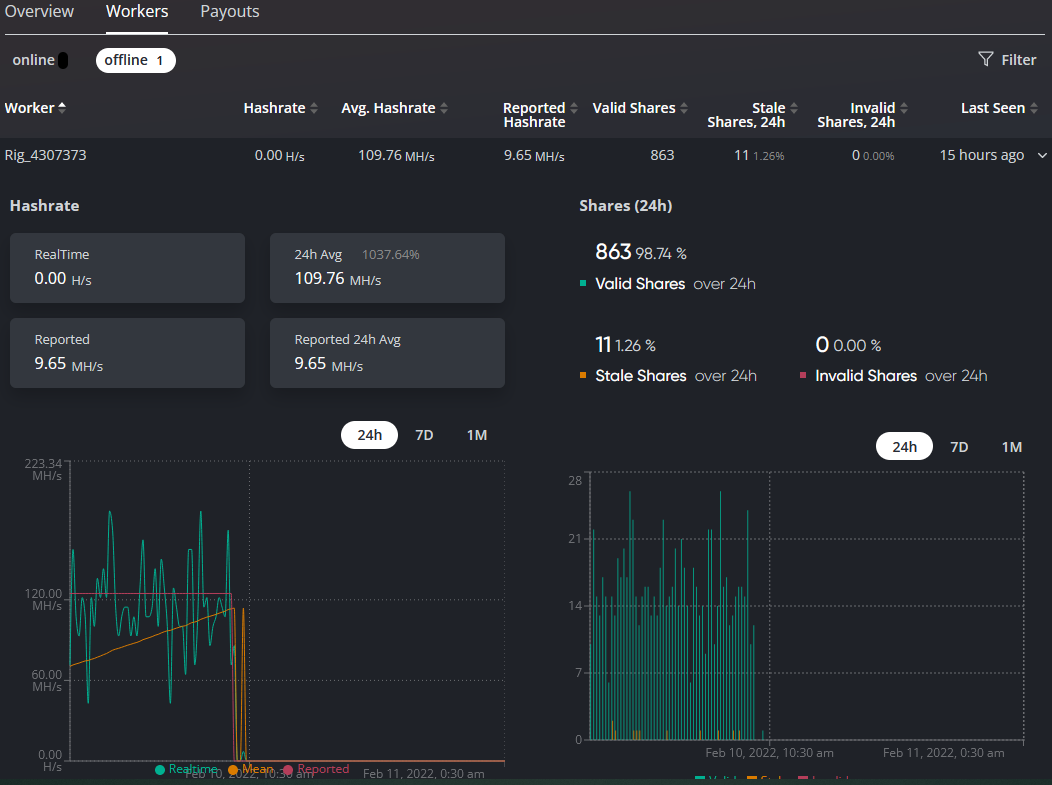Select the offline workers filter
The width and height of the screenshot is (1052, 785).
pyautogui.click(x=135, y=60)
